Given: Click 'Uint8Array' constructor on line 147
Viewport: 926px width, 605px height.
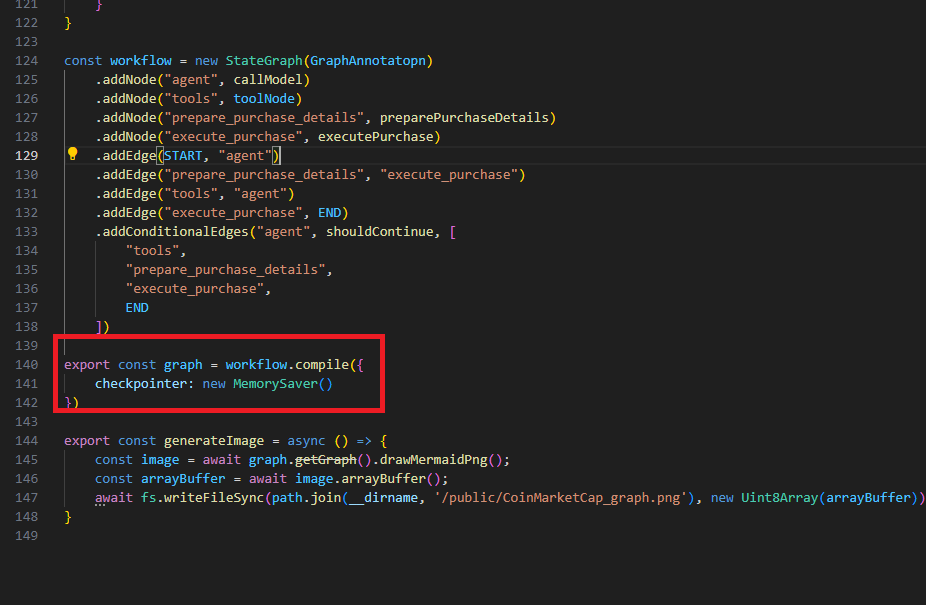Looking at the screenshot, I should click(780, 498).
